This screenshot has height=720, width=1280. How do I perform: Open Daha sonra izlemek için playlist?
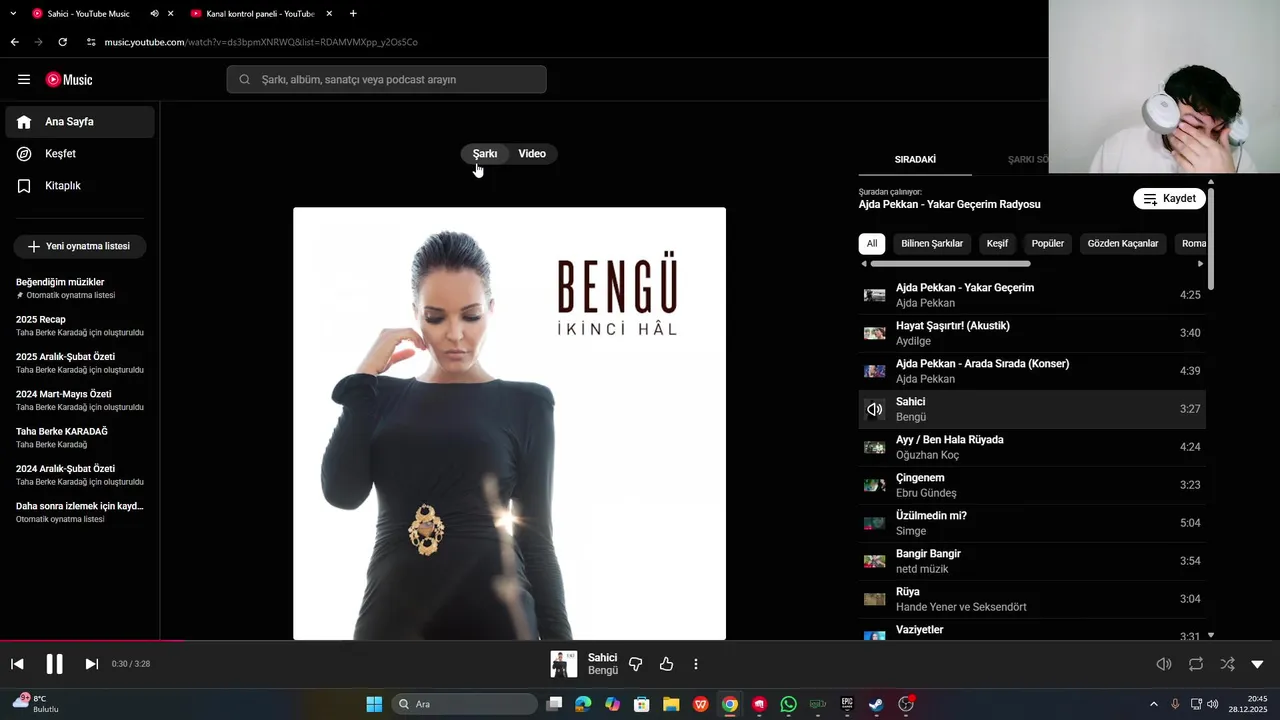80,512
